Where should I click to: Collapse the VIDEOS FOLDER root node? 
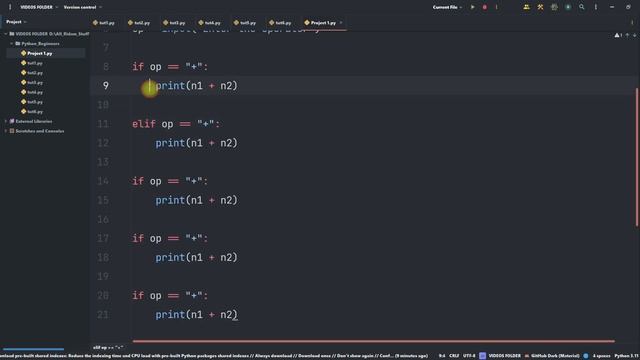click(6, 34)
